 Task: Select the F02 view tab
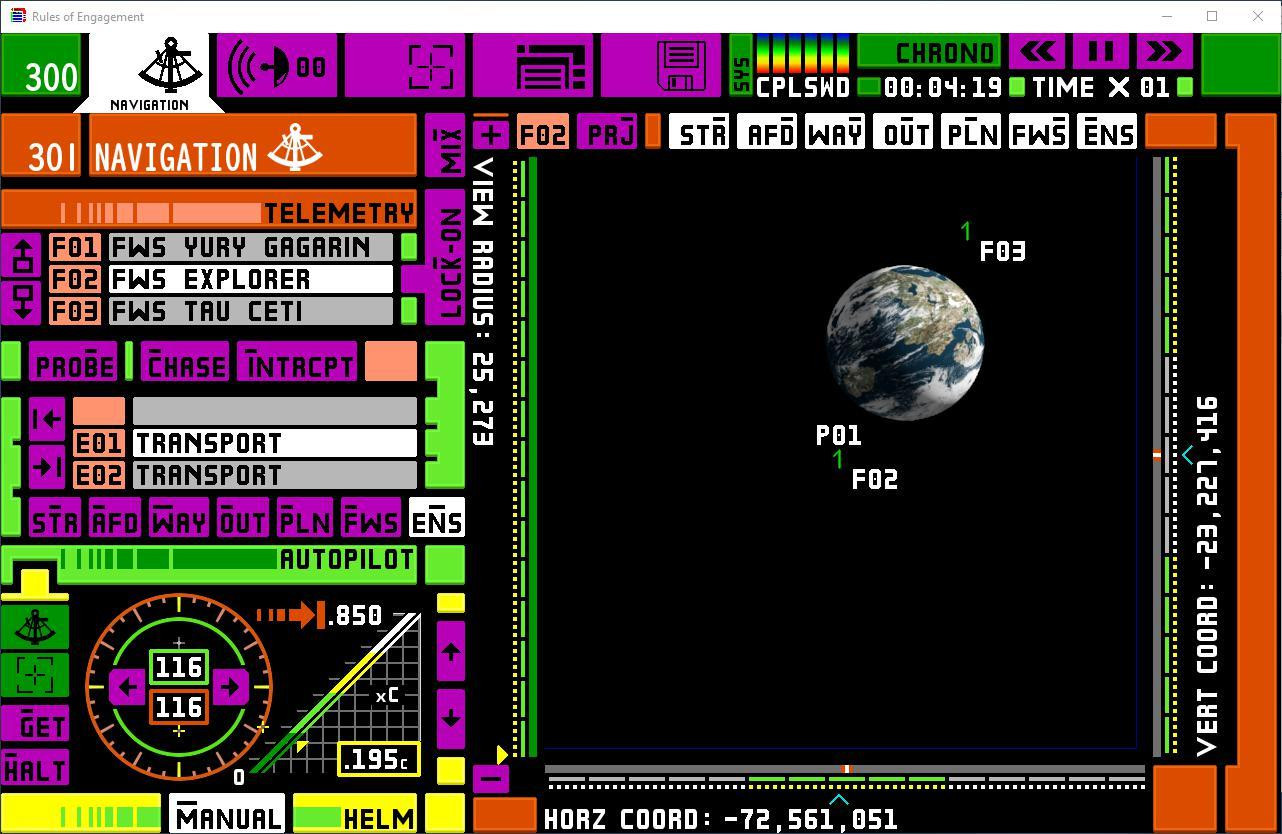(x=543, y=133)
